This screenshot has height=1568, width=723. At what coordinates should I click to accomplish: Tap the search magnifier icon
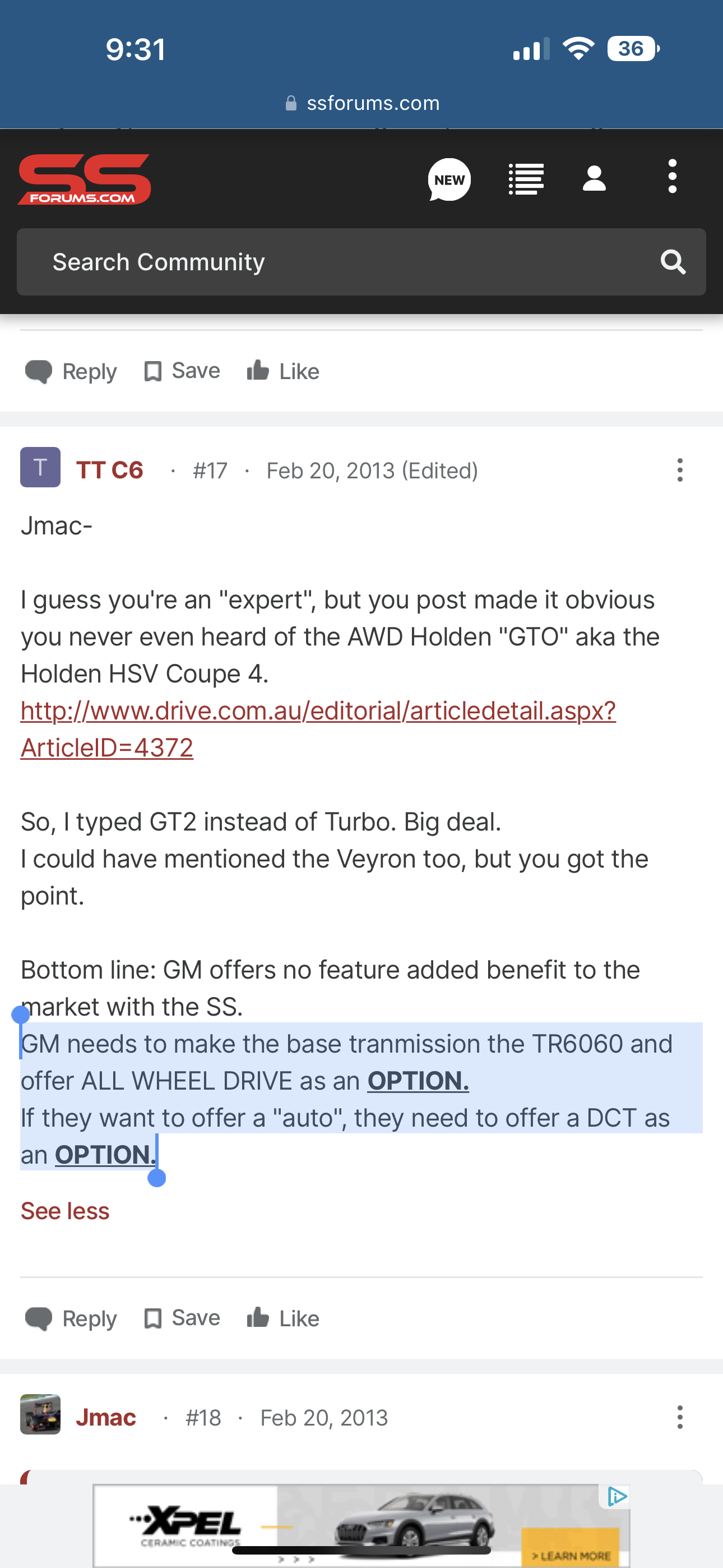click(x=673, y=262)
